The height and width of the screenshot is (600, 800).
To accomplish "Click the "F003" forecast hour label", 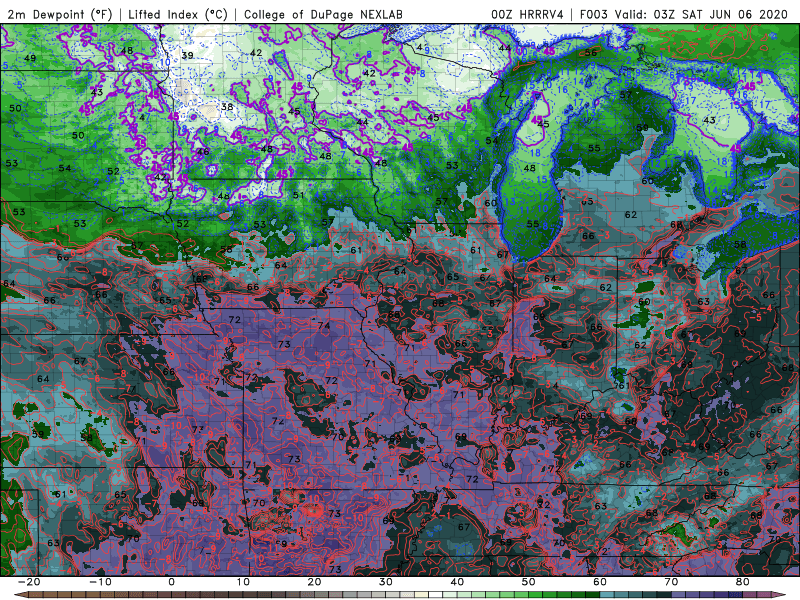I will (x=593, y=14).
